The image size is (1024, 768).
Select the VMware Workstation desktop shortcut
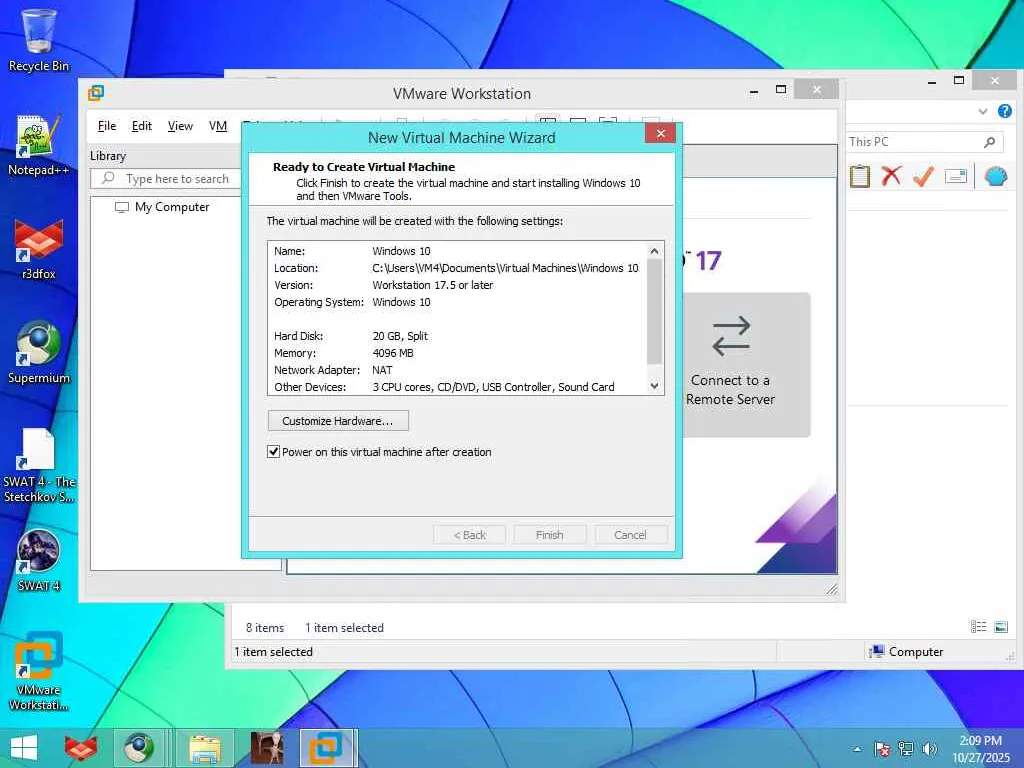[x=39, y=671]
